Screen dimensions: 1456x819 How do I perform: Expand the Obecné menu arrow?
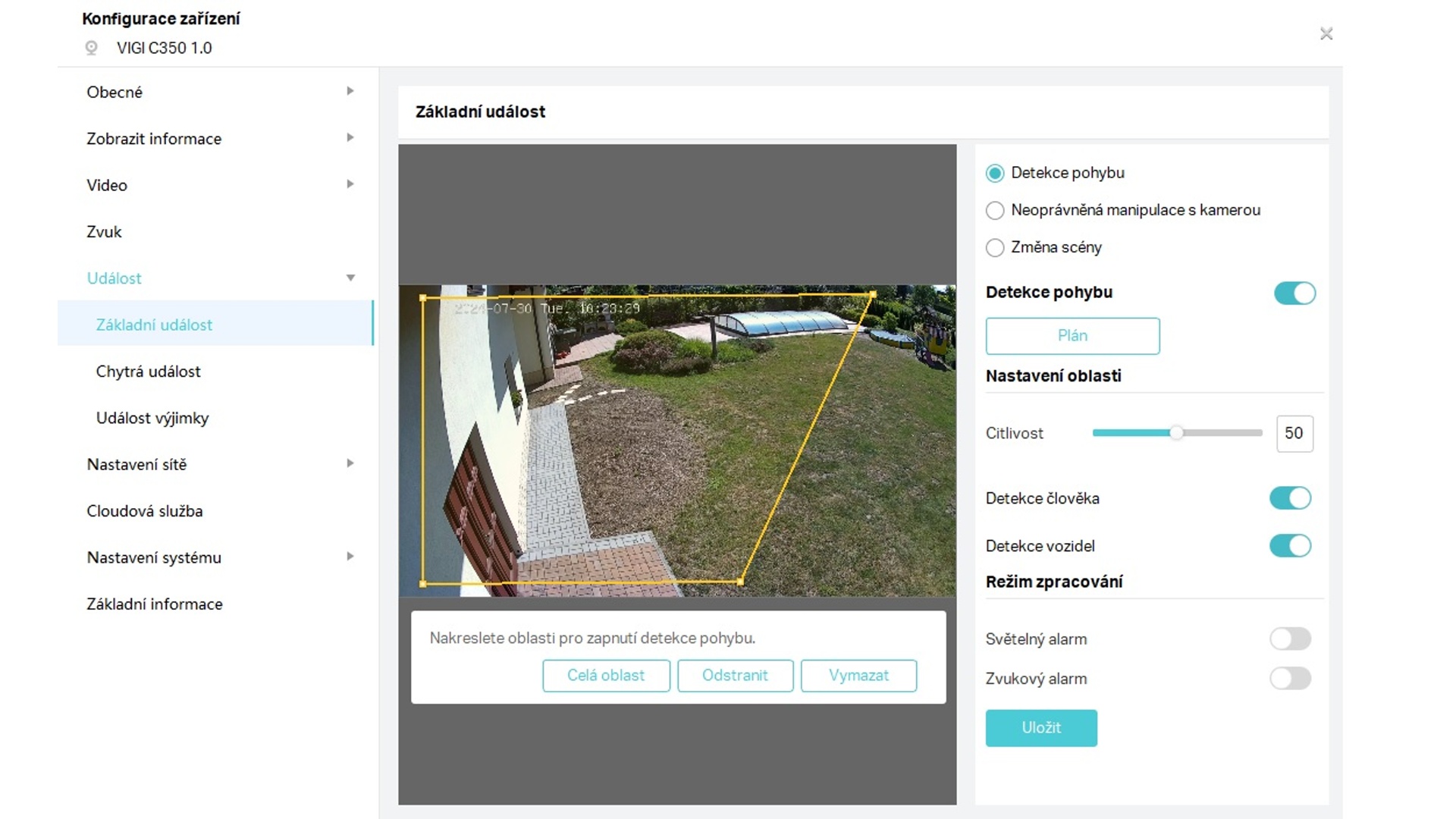click(350, 91)
